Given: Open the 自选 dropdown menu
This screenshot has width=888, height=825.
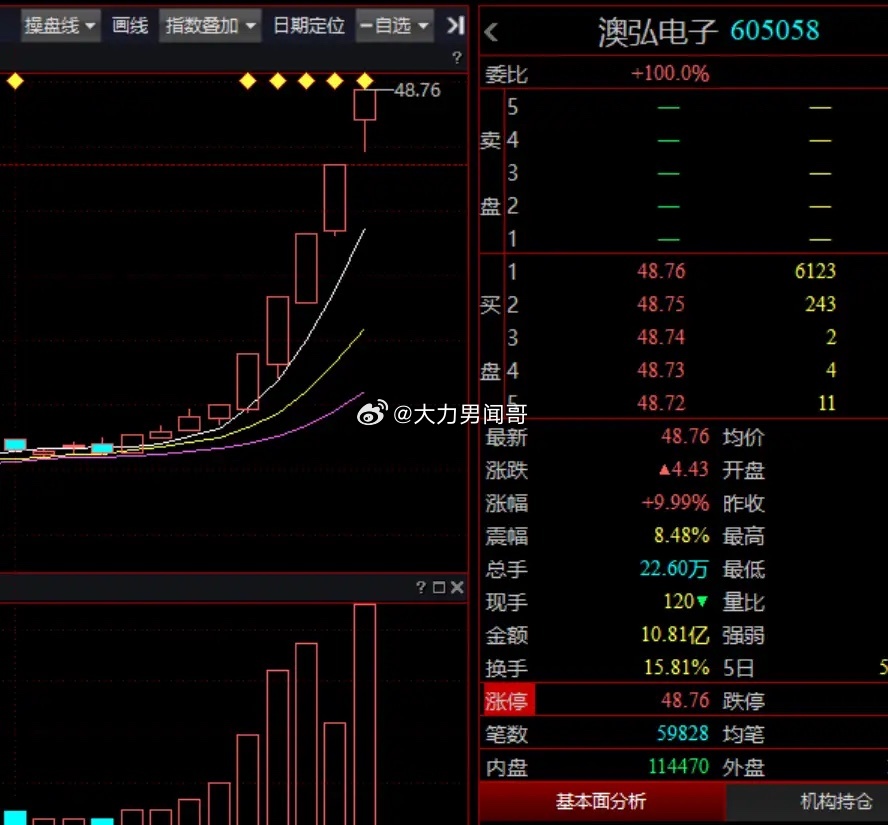Looking at the screenshot, I should (x=395, y=25).
